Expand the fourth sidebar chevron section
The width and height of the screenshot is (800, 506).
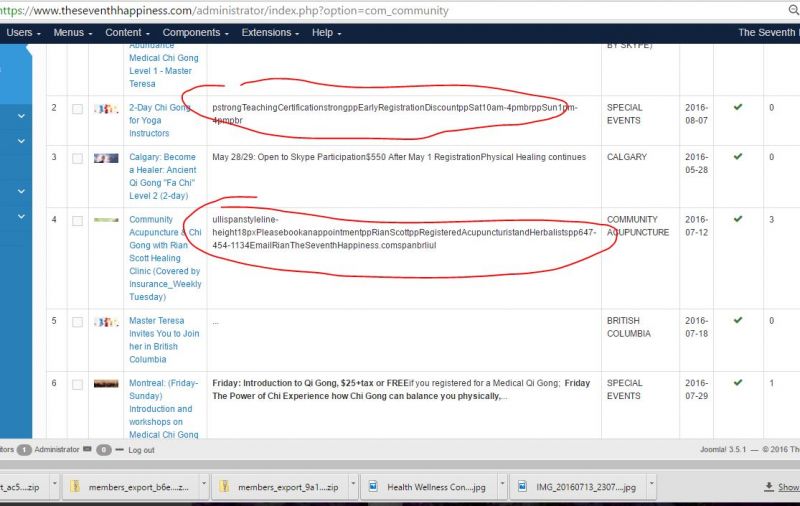pyautogui.click(x=21, y=216)
